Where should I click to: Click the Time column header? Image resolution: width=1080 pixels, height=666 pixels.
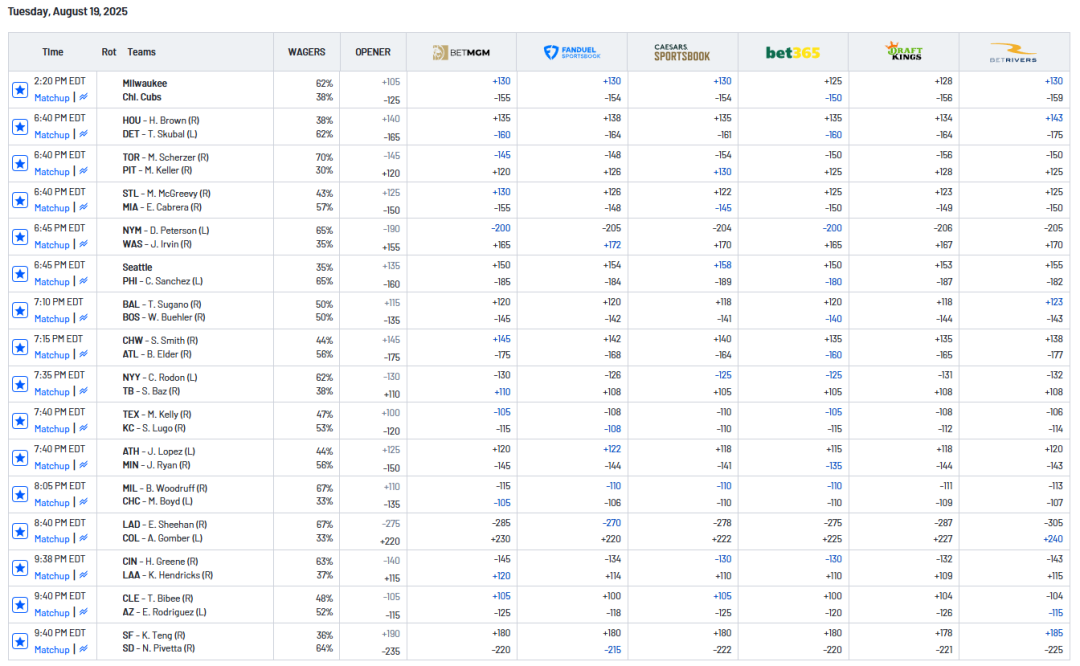(x=52, y=52)
